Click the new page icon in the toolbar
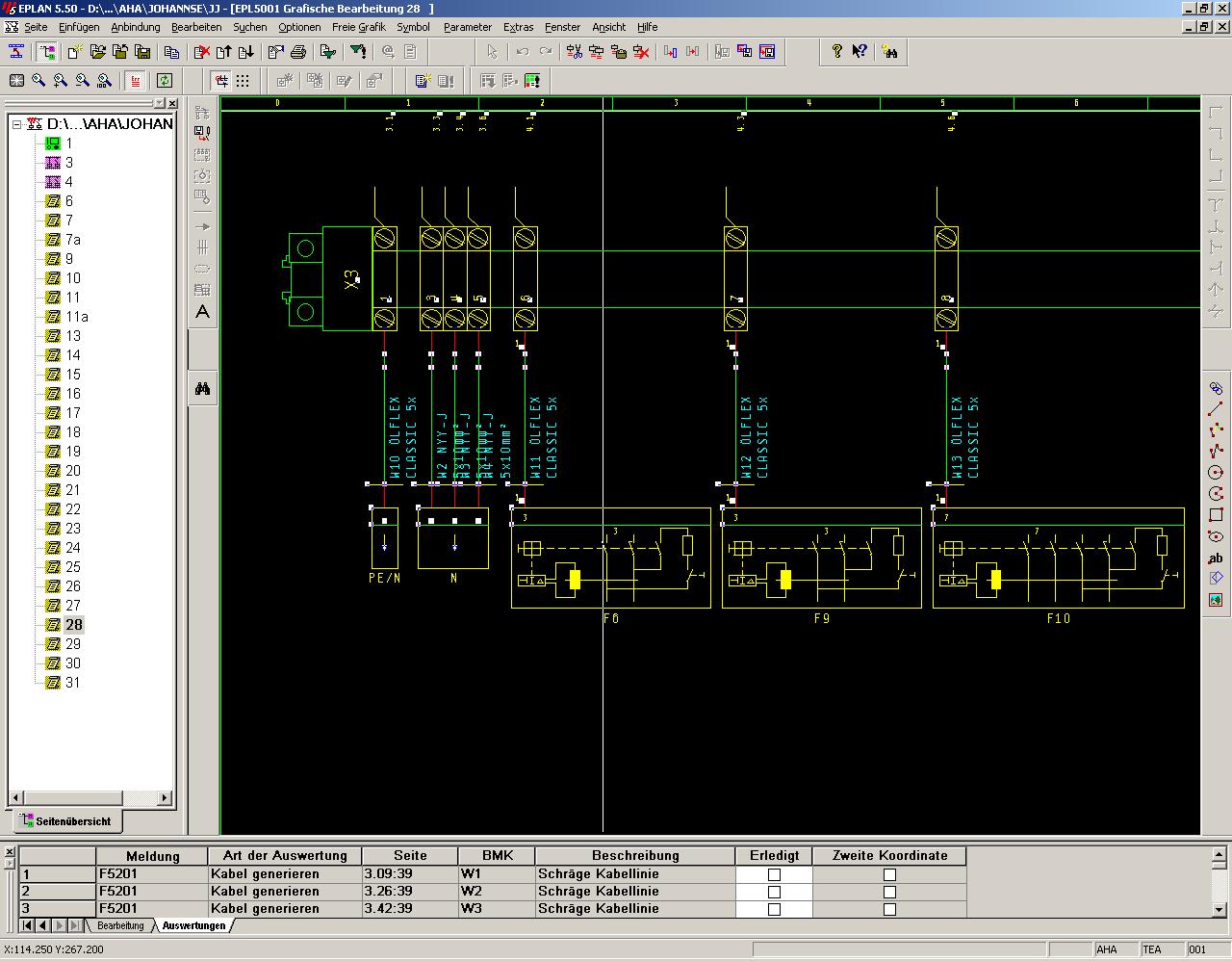The width and height of the screenshot is (1232, 961). click(74, 51)
